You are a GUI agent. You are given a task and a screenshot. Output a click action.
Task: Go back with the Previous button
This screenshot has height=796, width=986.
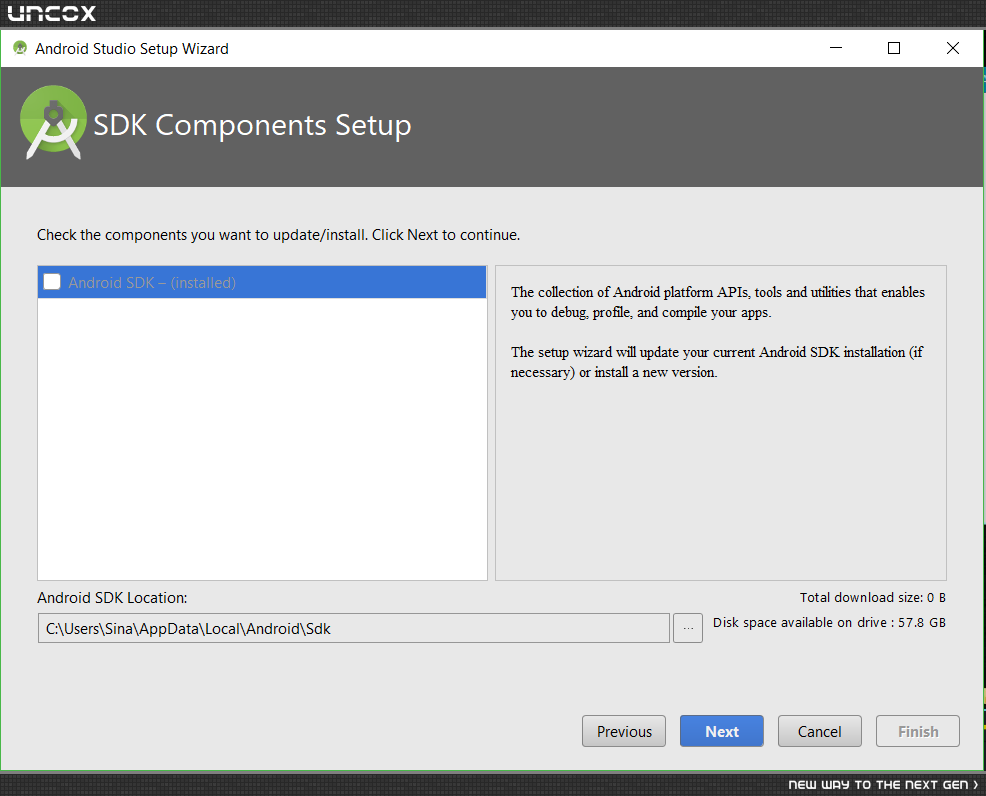click(624, 731)
